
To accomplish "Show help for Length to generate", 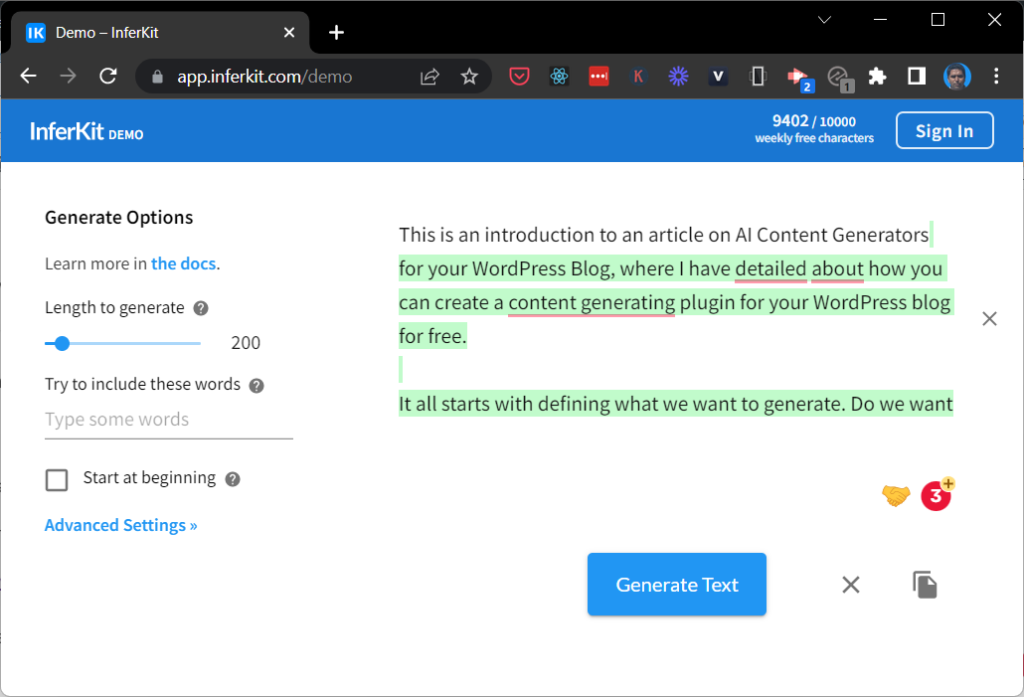I will [201, 308].
